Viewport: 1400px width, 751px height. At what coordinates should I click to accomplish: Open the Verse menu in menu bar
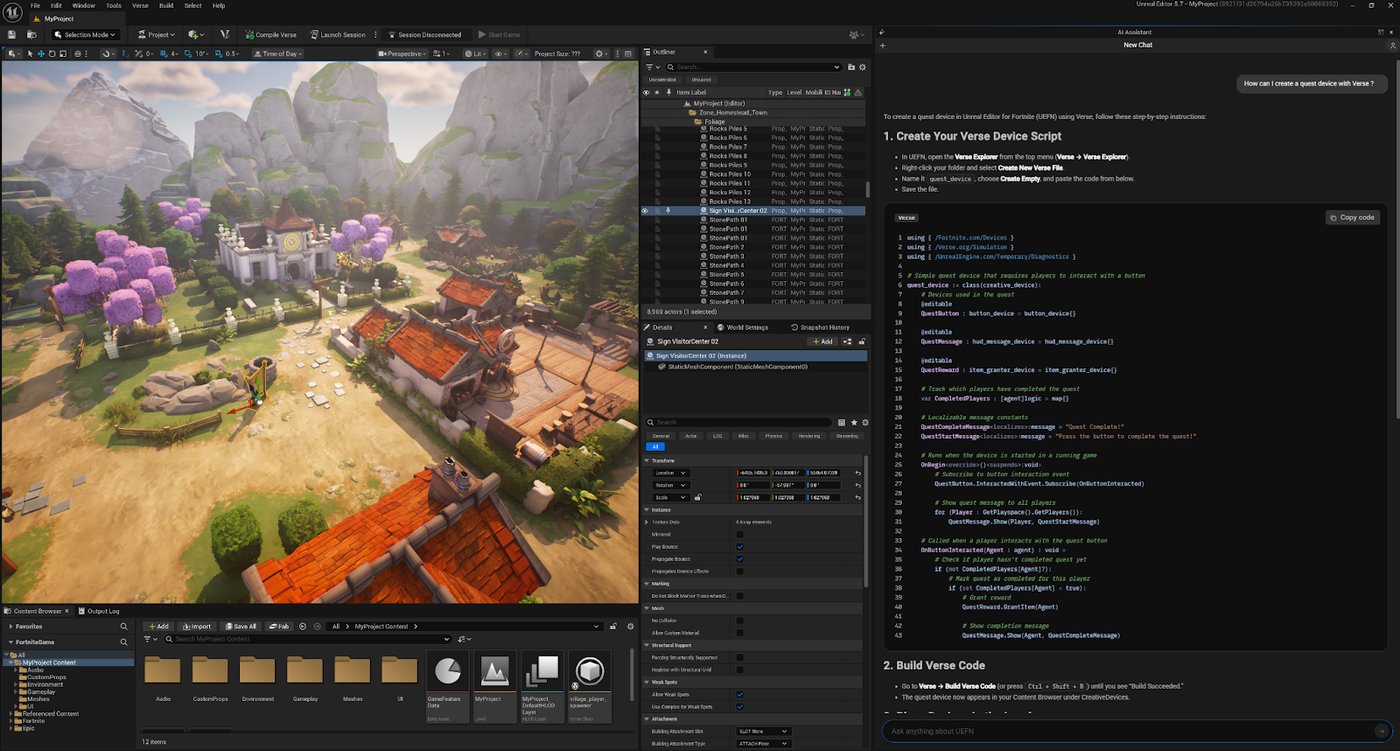[140, 5]
